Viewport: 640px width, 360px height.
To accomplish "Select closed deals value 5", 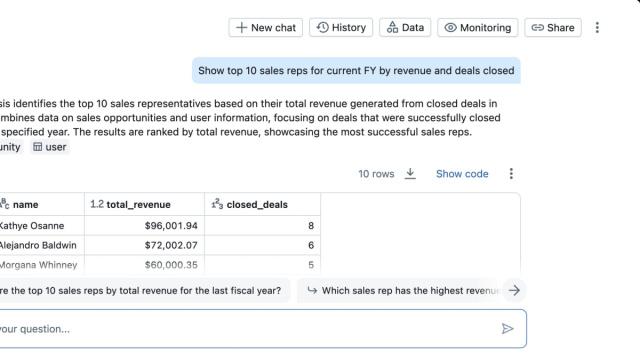I will click(262, 265).
